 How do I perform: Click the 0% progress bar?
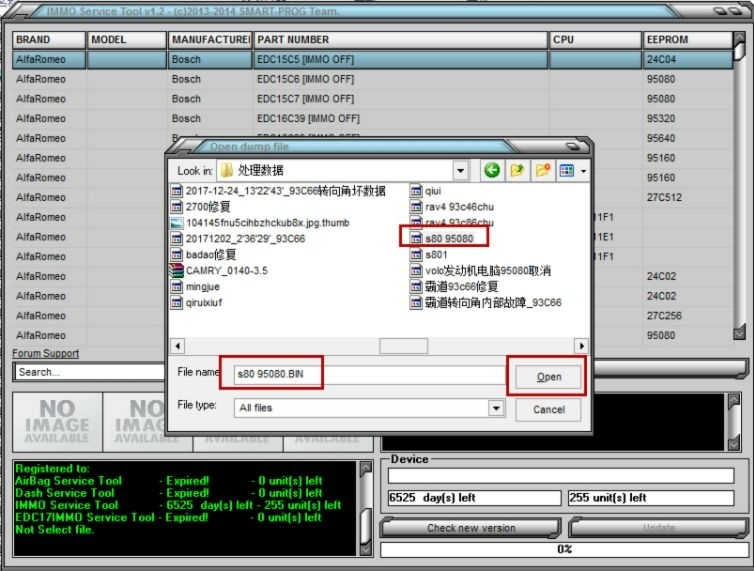(x=564, y=549)
